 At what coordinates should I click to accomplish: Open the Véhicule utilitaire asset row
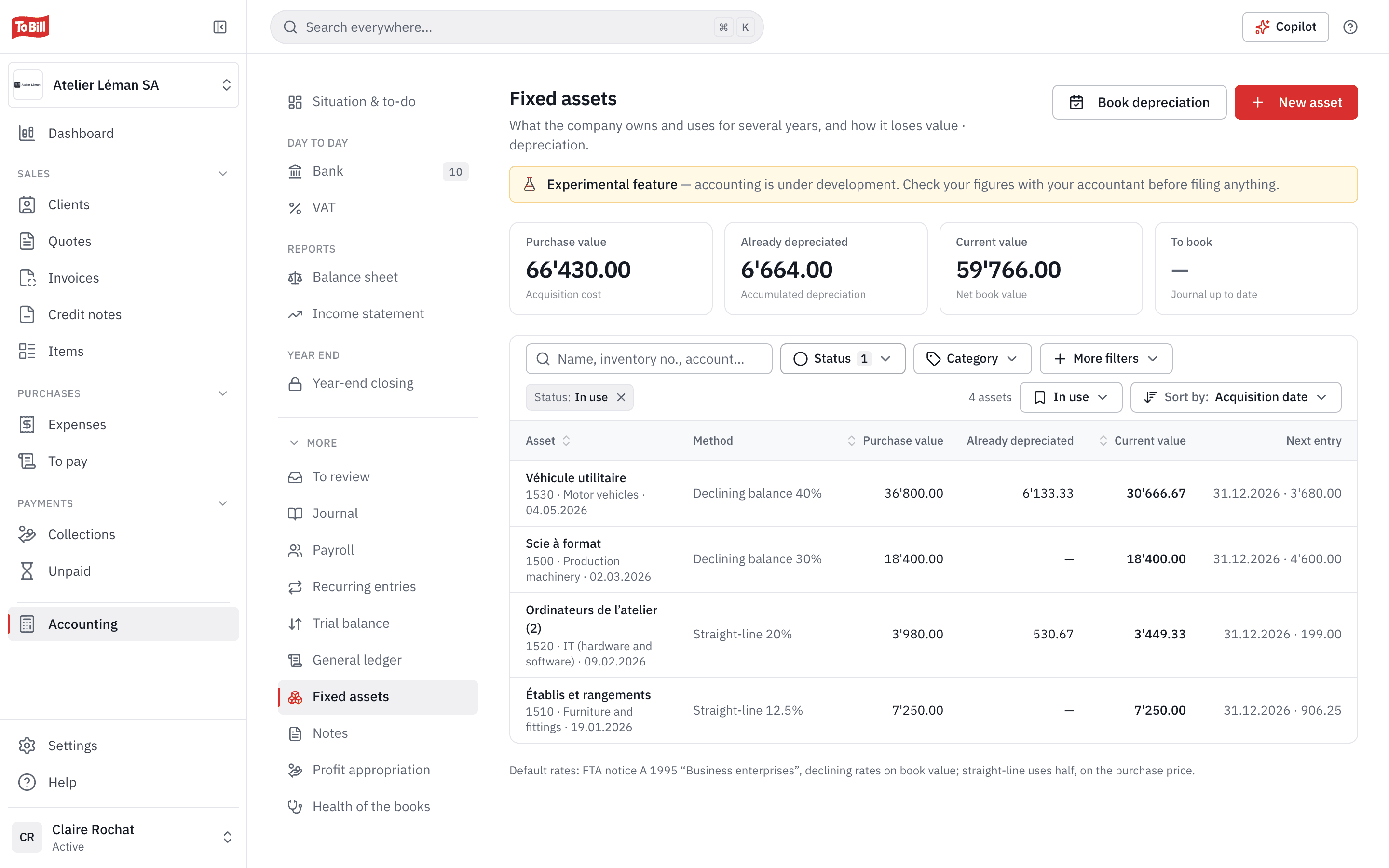click(x=933, y=493)
